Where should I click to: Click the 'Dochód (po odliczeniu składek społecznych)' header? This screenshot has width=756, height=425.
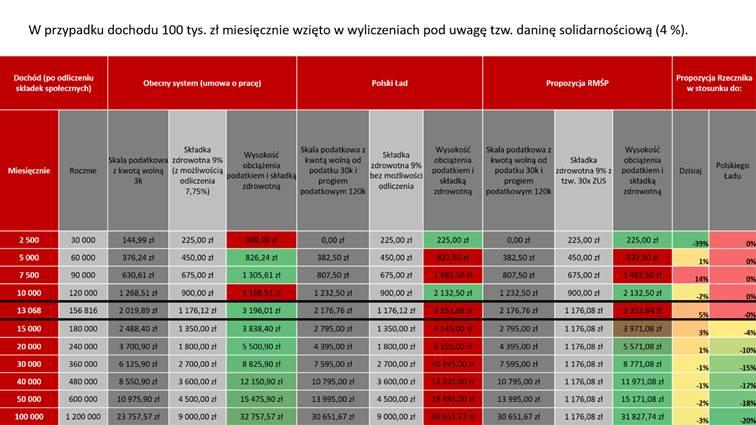[x=54, y=83]
